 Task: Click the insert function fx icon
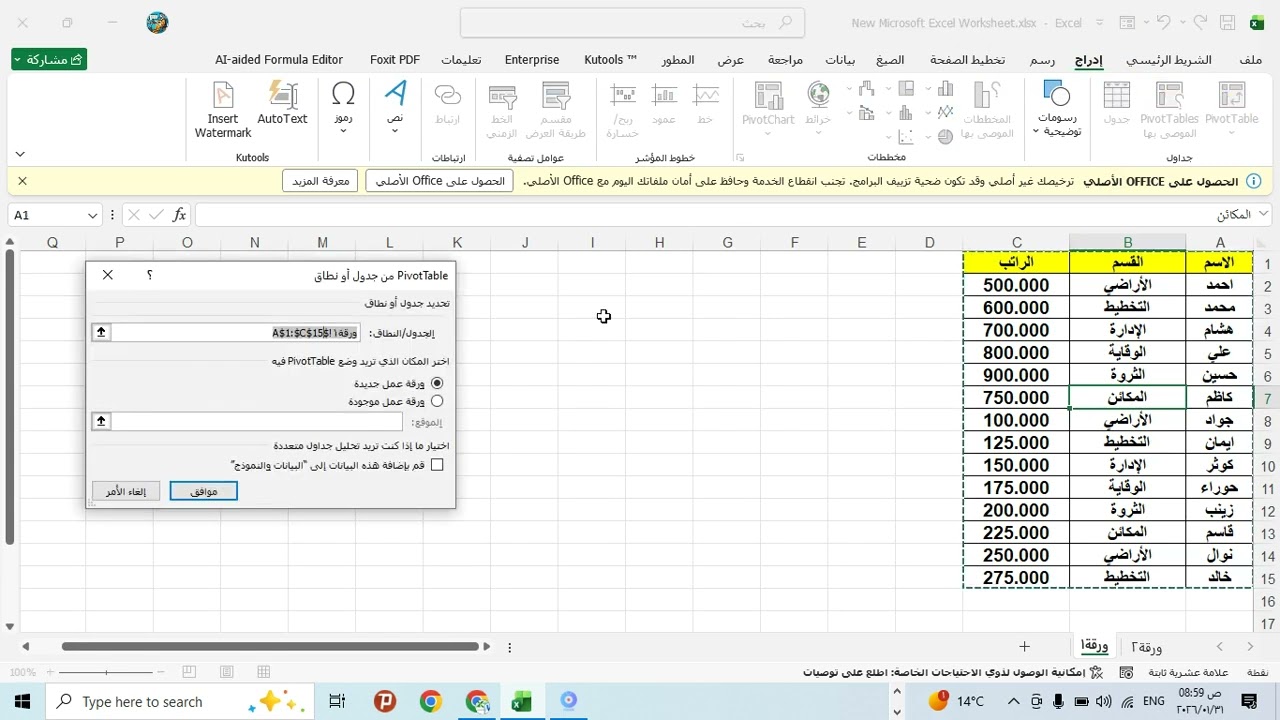click(x=180, y=215)
